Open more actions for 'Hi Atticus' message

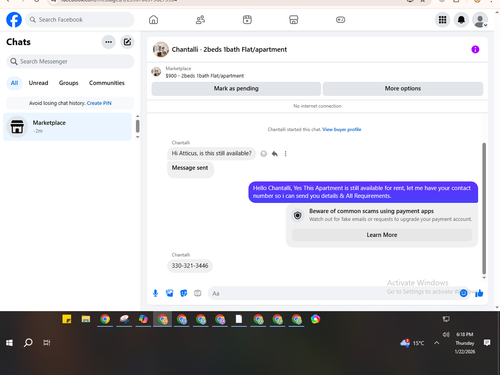(x=285, y=154)
